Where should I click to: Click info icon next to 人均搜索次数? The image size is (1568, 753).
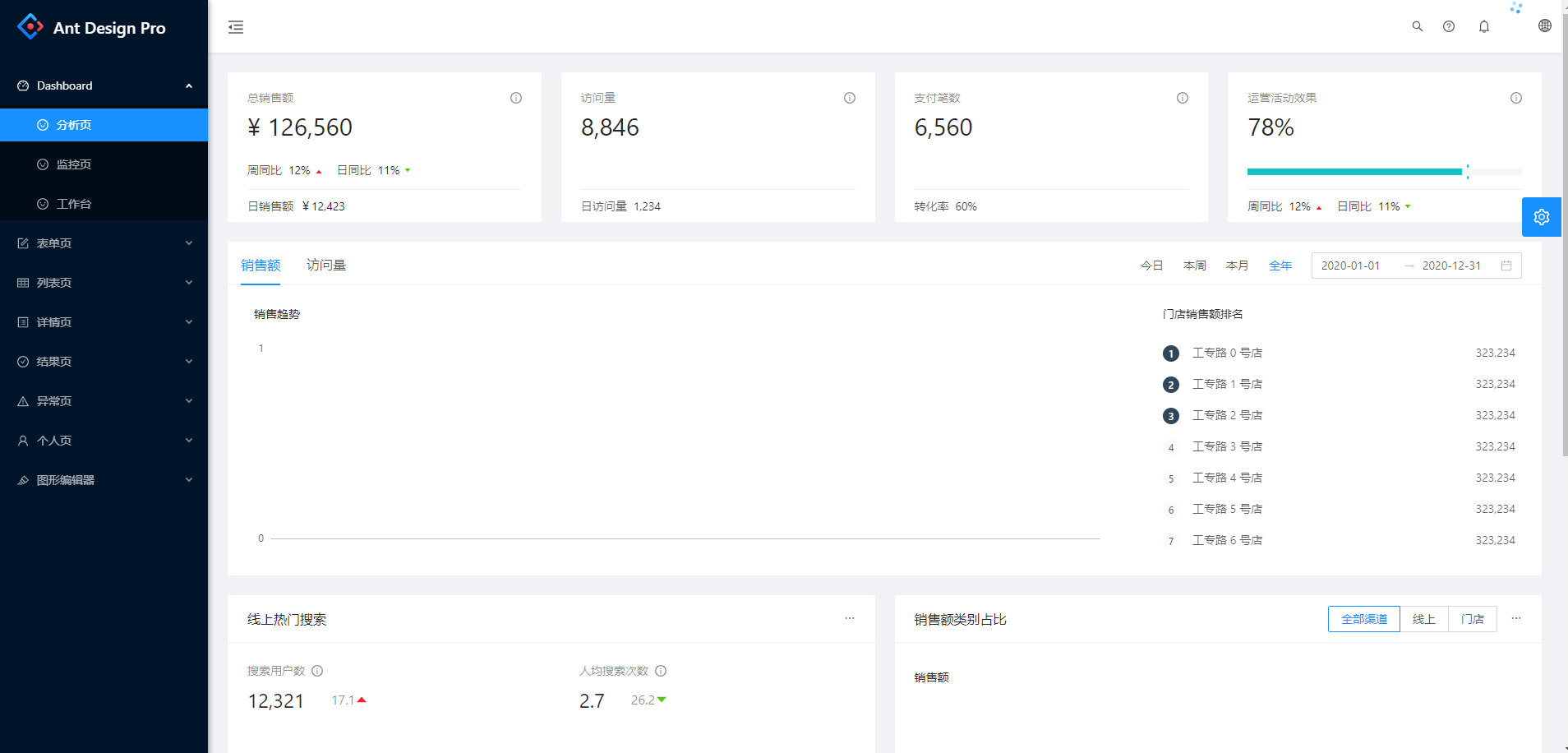point(661,671)
